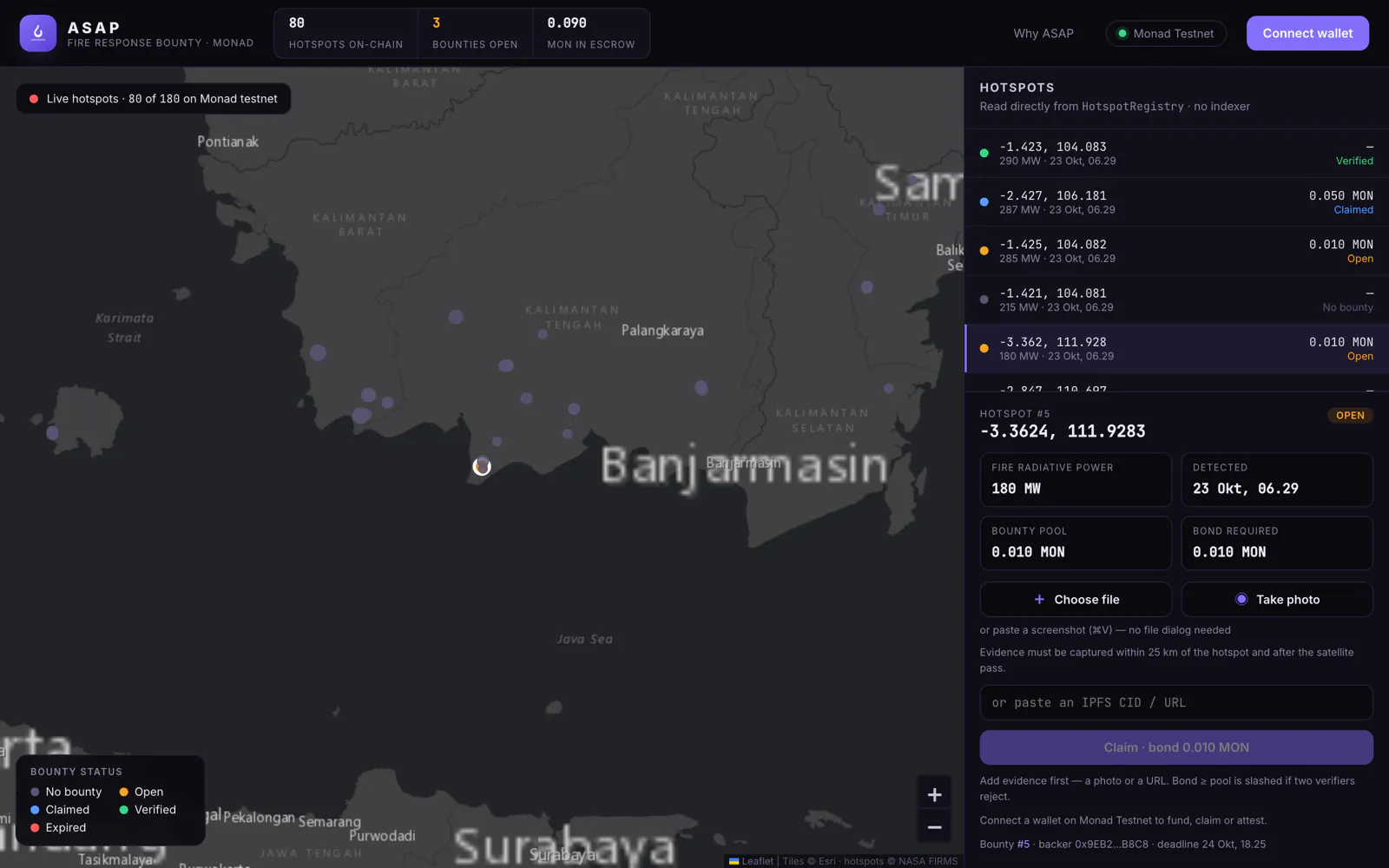Focus the IPFS CID / URL input
Viewport: 1389px width, 868px height.
1176,702
